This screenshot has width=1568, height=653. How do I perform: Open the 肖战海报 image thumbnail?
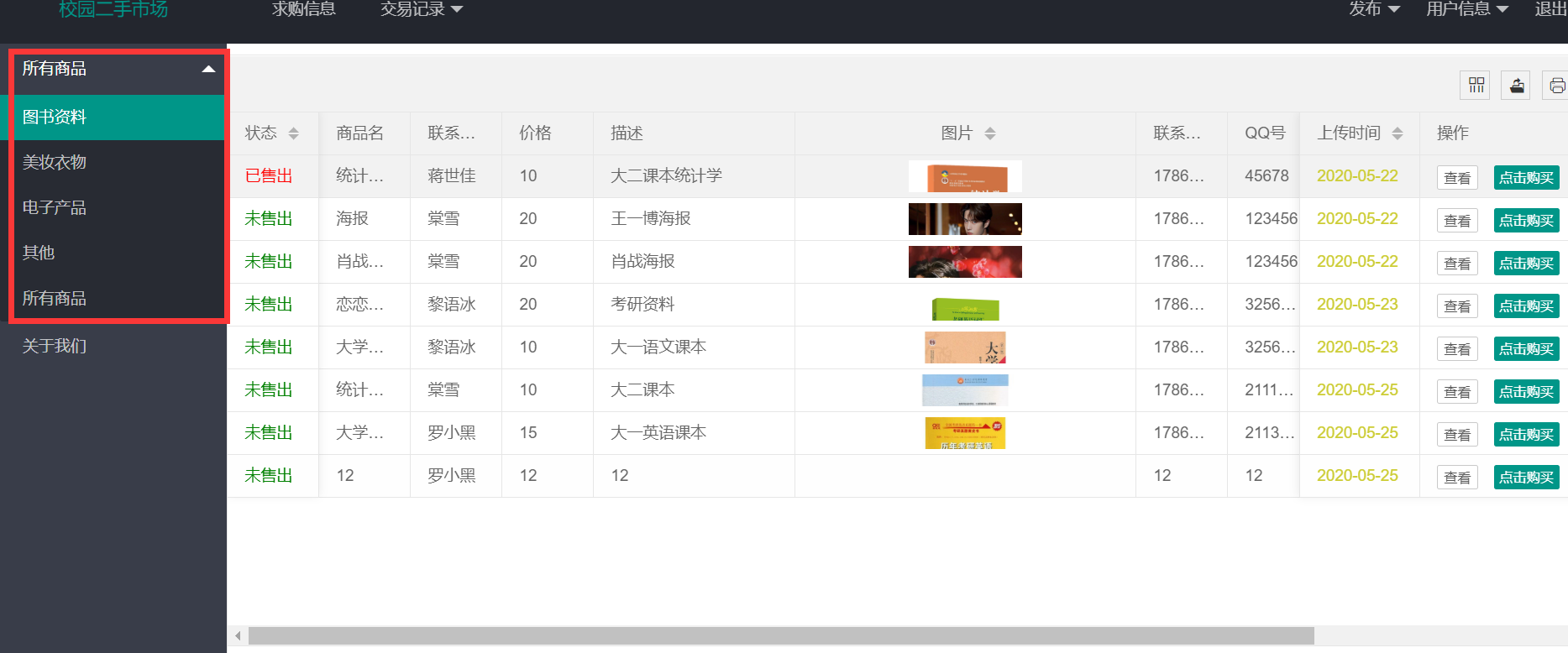(x=965, y=262)
